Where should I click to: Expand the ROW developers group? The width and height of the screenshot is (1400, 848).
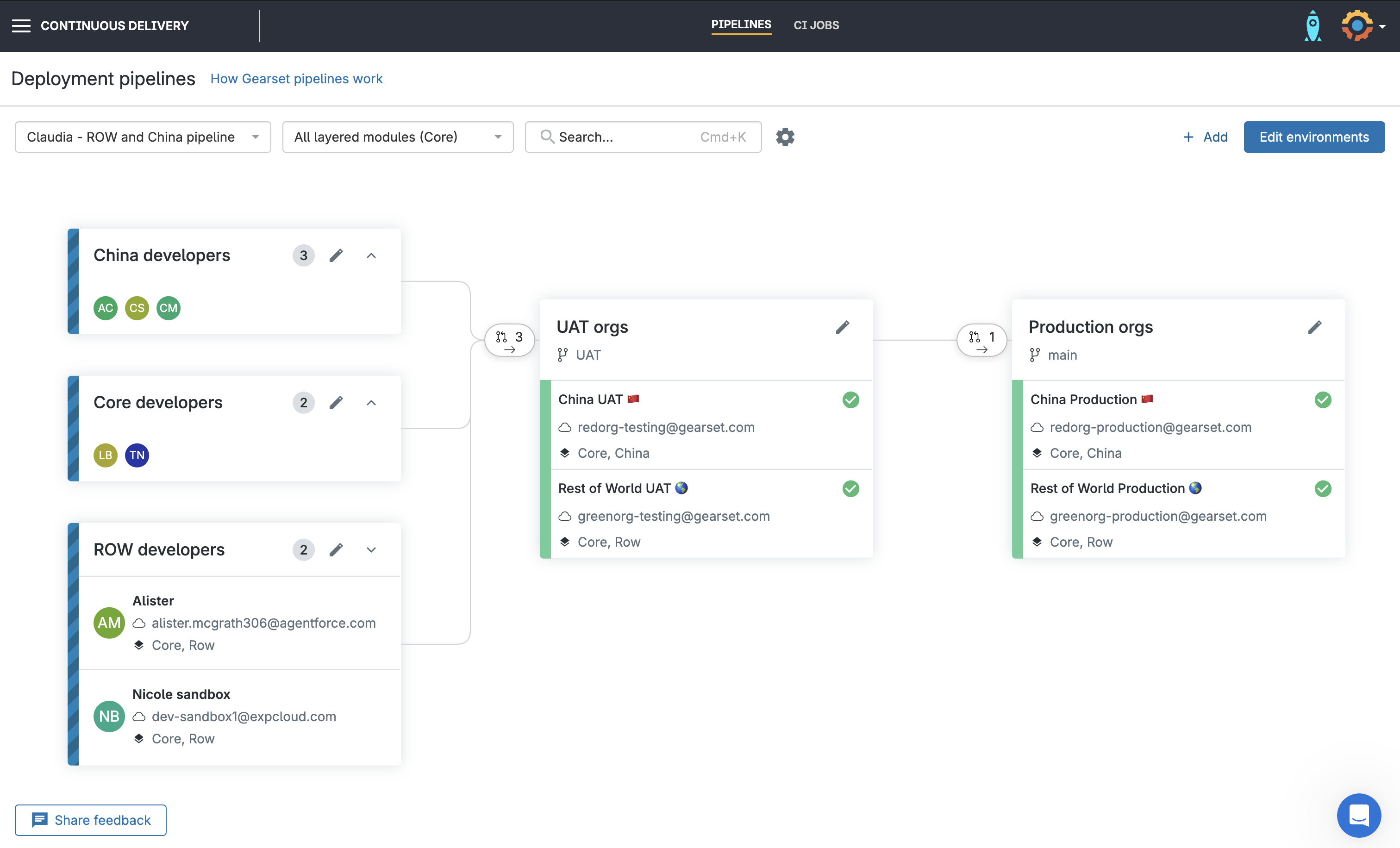point(371,550)
